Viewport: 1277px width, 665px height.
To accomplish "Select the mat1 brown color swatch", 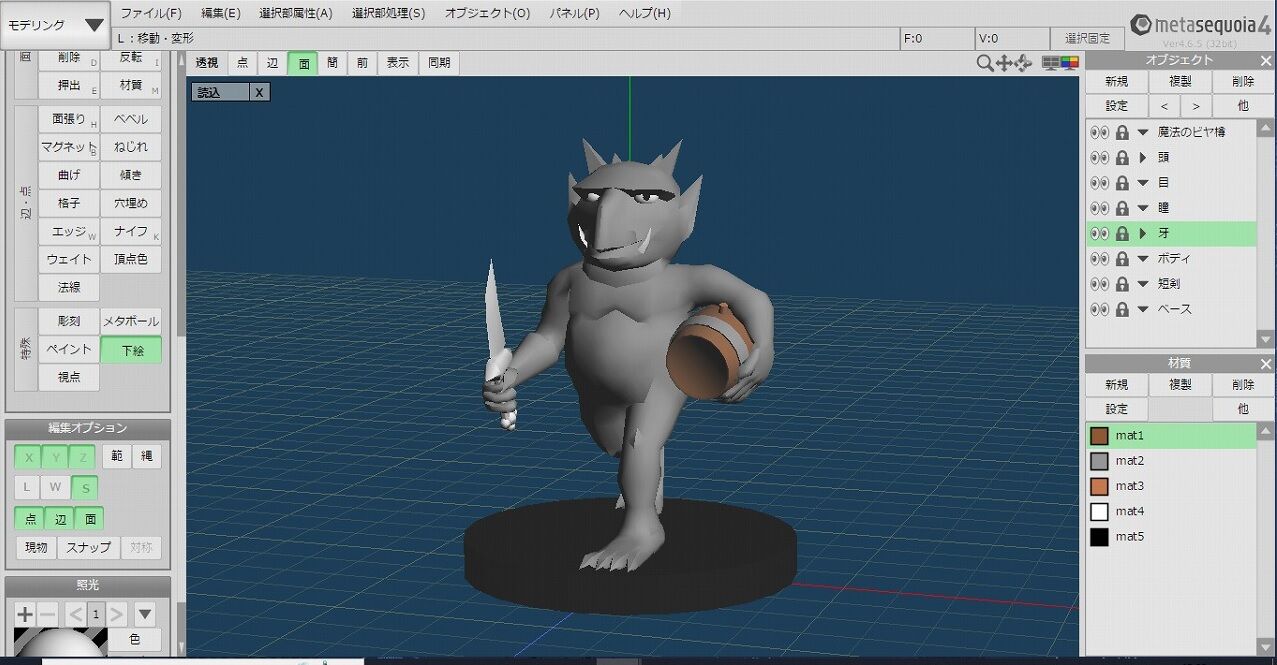I will coord(1100,436).
